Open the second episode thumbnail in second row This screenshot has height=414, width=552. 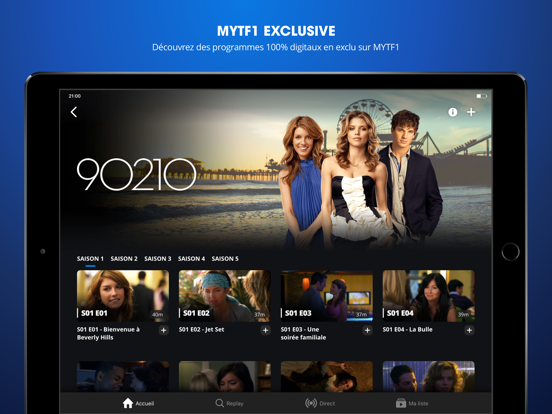point(225,376)
